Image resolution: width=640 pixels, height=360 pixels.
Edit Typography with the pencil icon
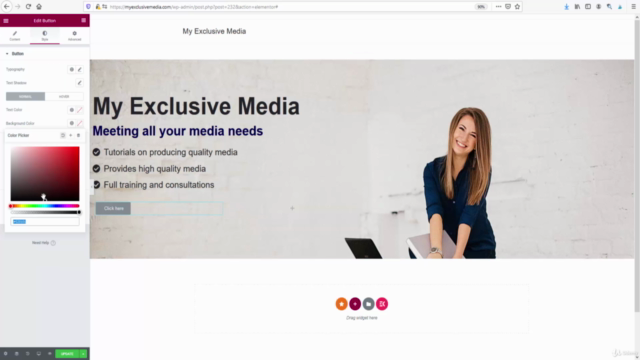tap(80, 69)
